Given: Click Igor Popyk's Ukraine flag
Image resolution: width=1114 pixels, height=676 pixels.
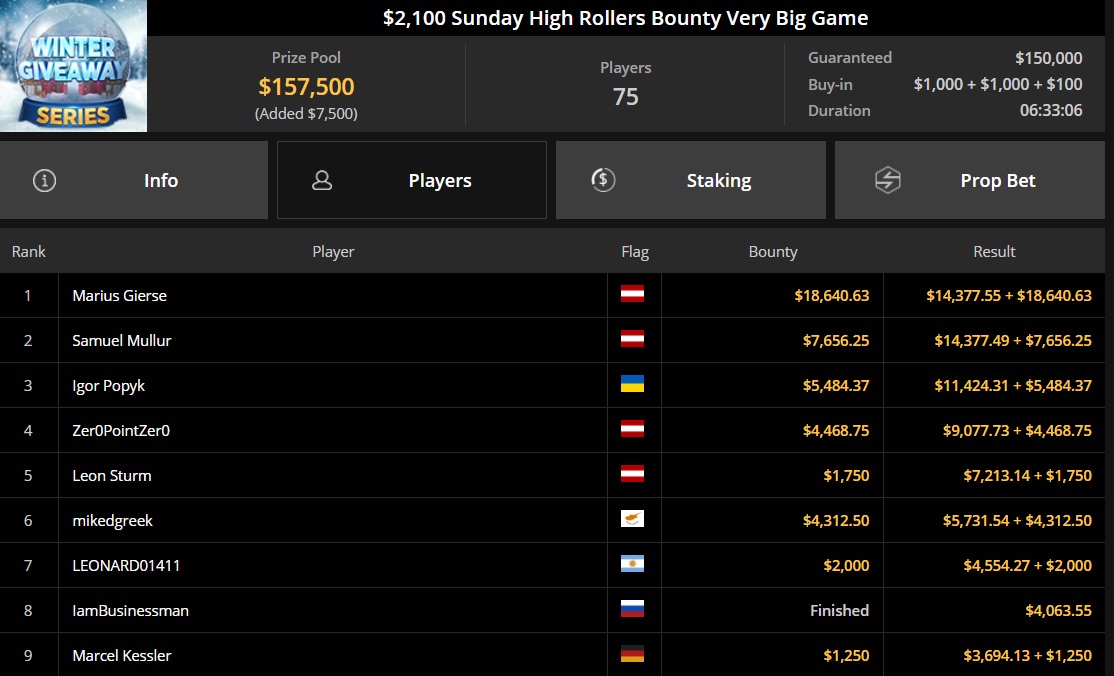Looking at the screenshot, I should [x=632, y=384].
